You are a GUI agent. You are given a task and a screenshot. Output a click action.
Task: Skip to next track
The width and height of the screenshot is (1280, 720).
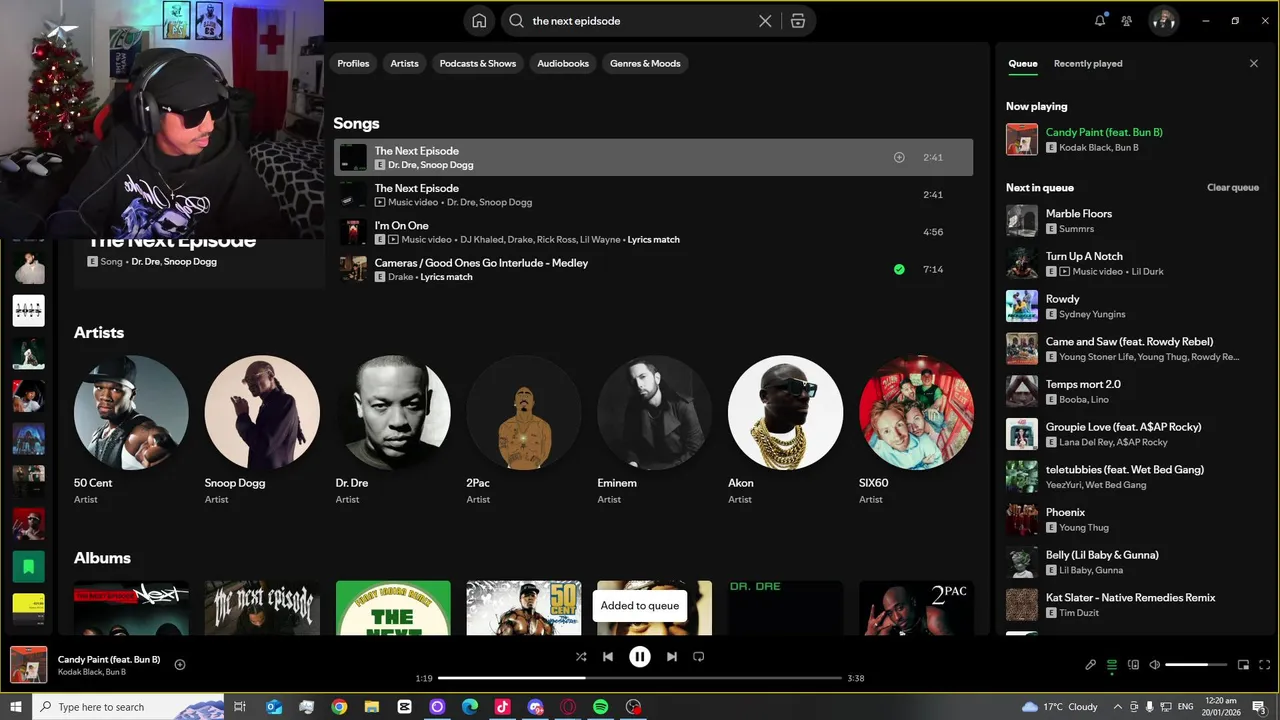(672, 657)
